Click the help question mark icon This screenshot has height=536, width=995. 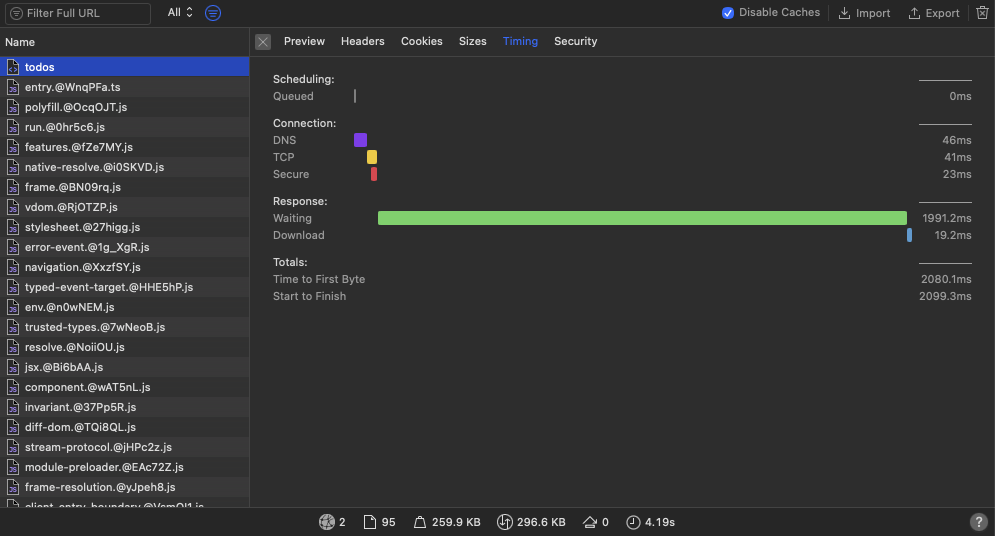pos(978,522)
